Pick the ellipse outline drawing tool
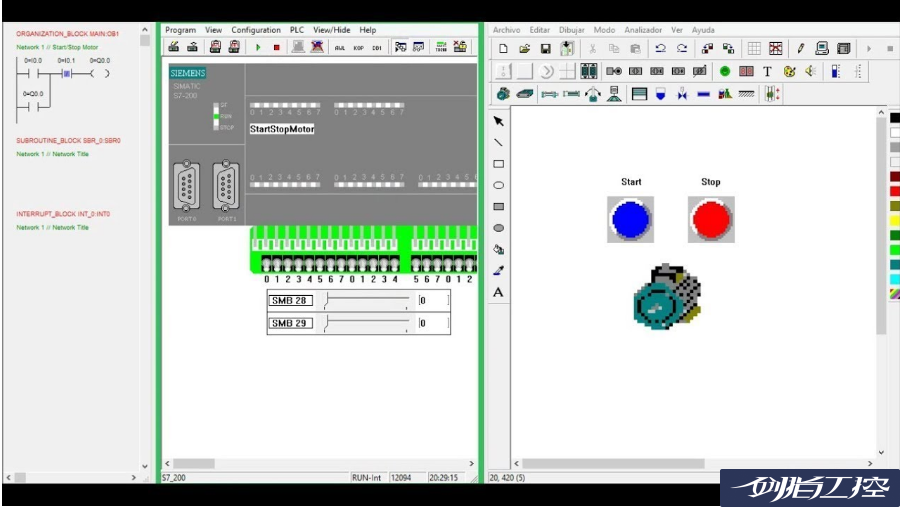This screenshot has height=507, width=900. (499, 185)
